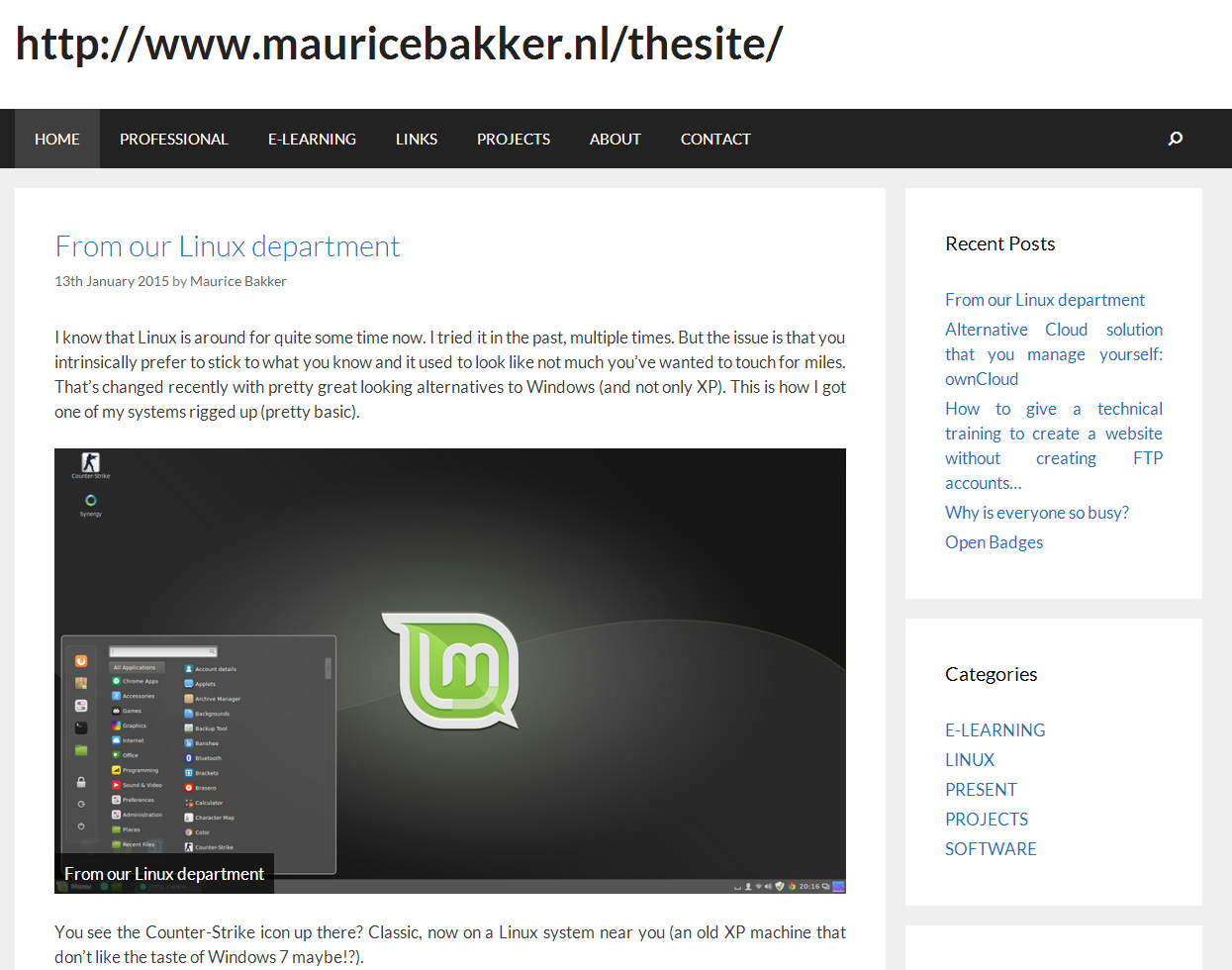Image resolution: width=1232 pixels, height=970 pixels.
Task: Open recent post 'How to give a technical training'
Action: pyautogui.click(x=1054, y=445)
